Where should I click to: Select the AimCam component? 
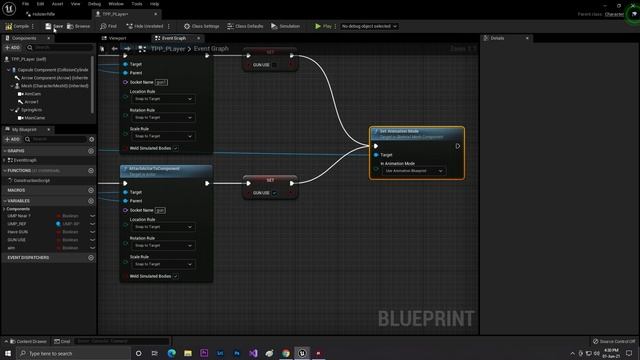point(32,94)
